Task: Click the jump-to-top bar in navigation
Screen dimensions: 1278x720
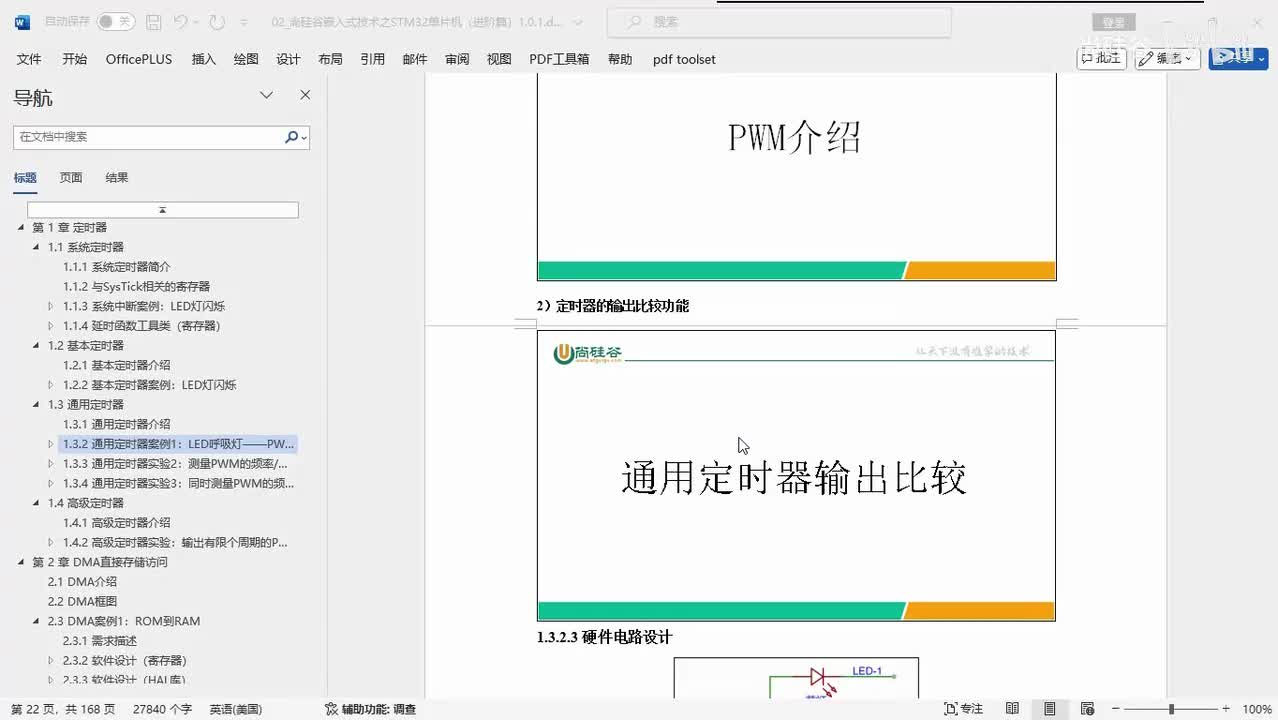Action: tap(162, 210)
